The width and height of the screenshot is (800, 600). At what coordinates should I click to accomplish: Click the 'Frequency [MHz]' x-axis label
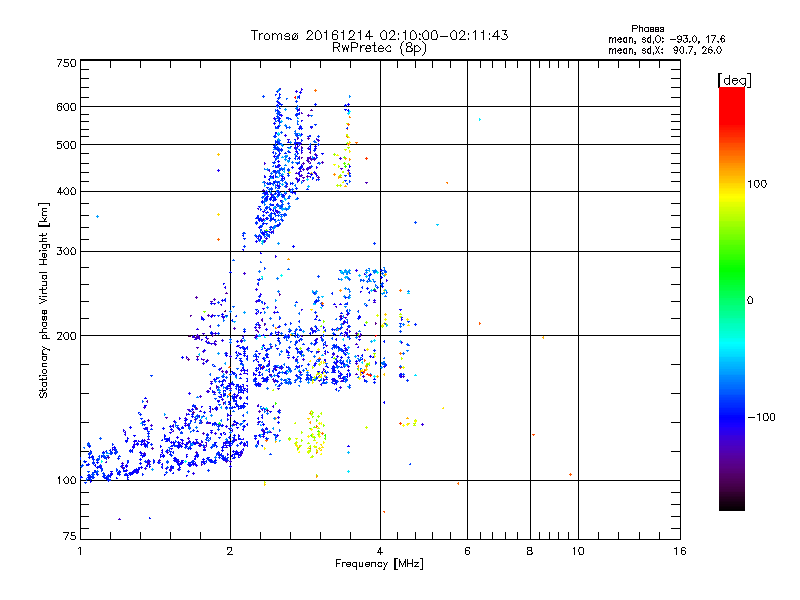click(380, 564)
